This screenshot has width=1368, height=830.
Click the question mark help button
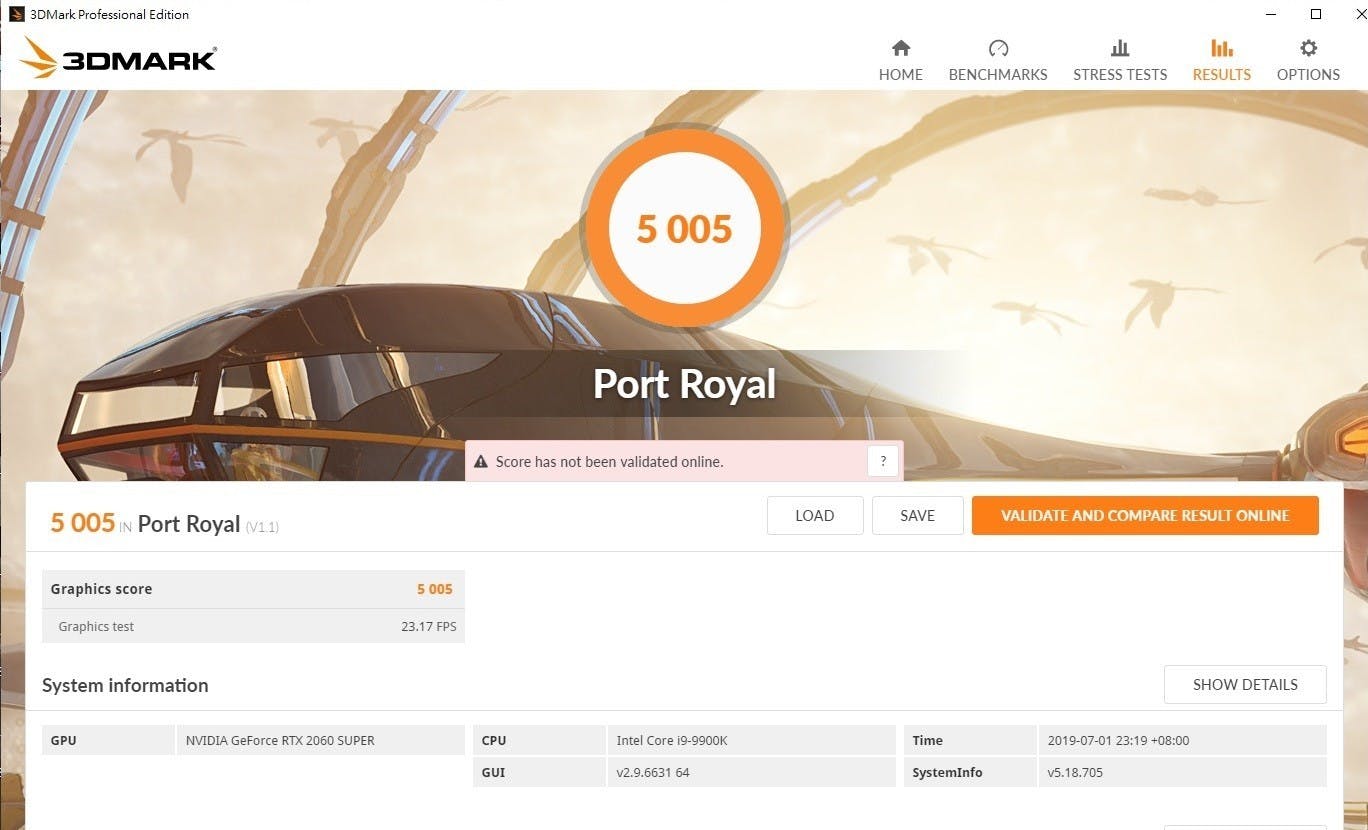(882, 462)
